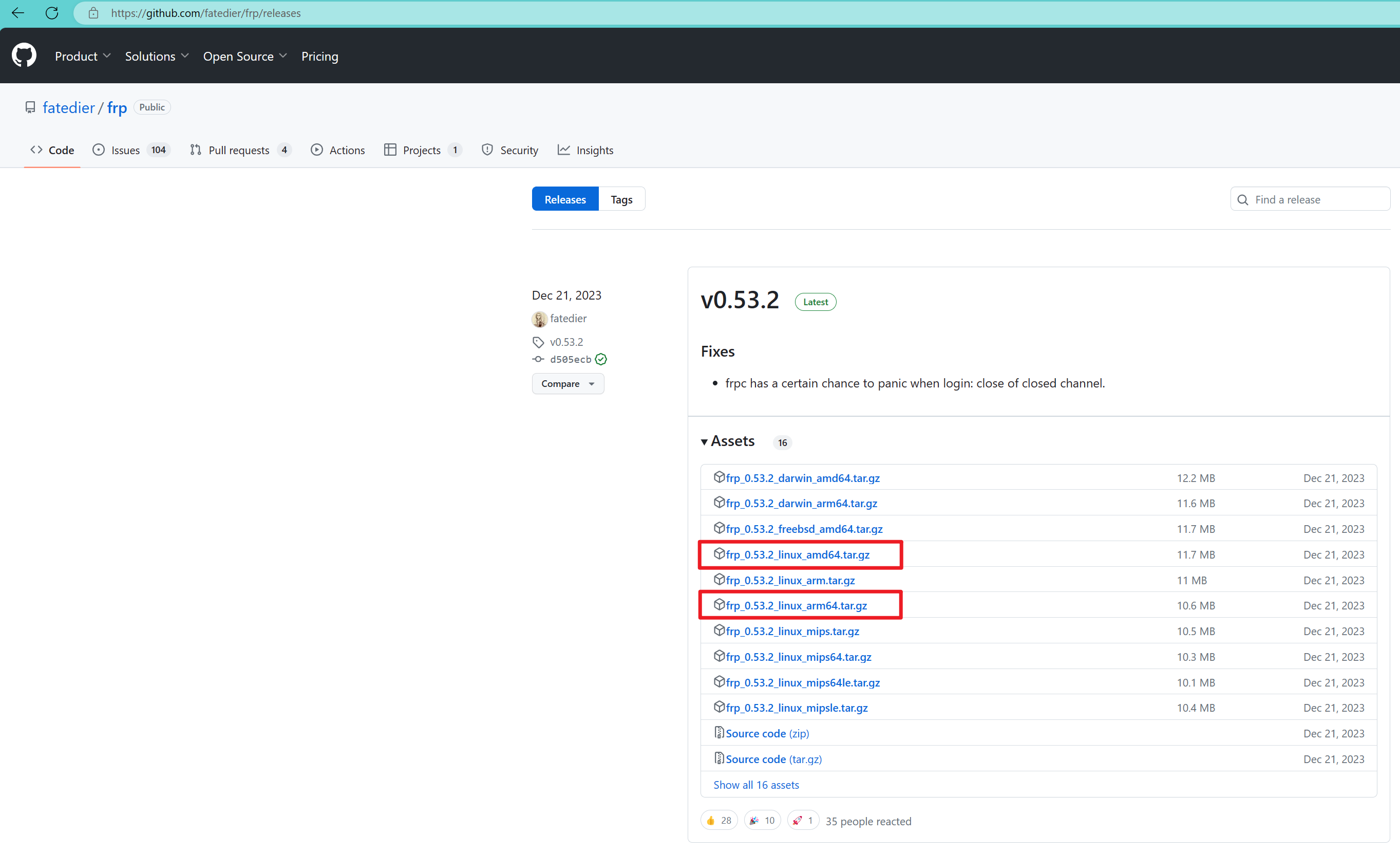
Task: Open the frp repository link
Action: [117, 107]
